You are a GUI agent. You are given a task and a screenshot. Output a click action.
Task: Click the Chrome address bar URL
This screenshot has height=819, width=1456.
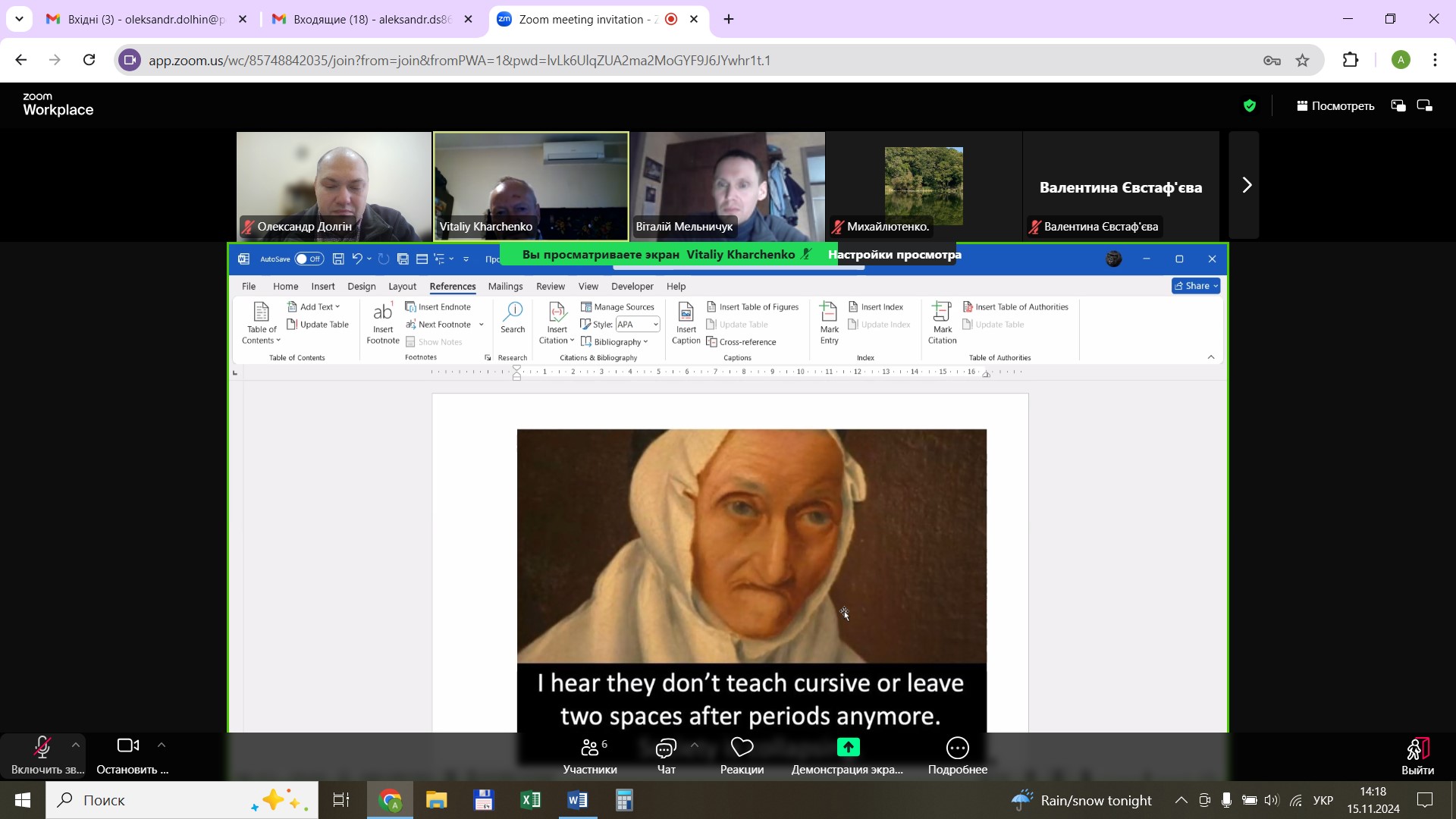pos(460,61)
